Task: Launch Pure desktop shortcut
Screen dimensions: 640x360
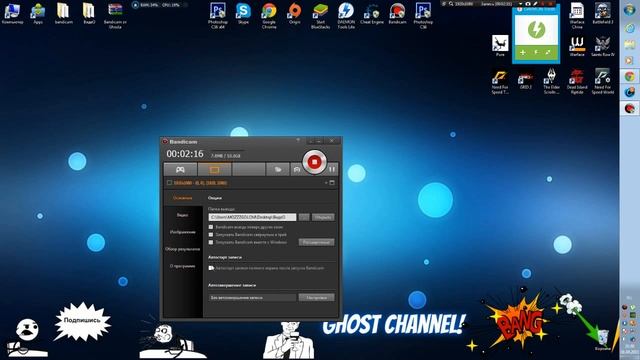Action: tap(500, 46)
